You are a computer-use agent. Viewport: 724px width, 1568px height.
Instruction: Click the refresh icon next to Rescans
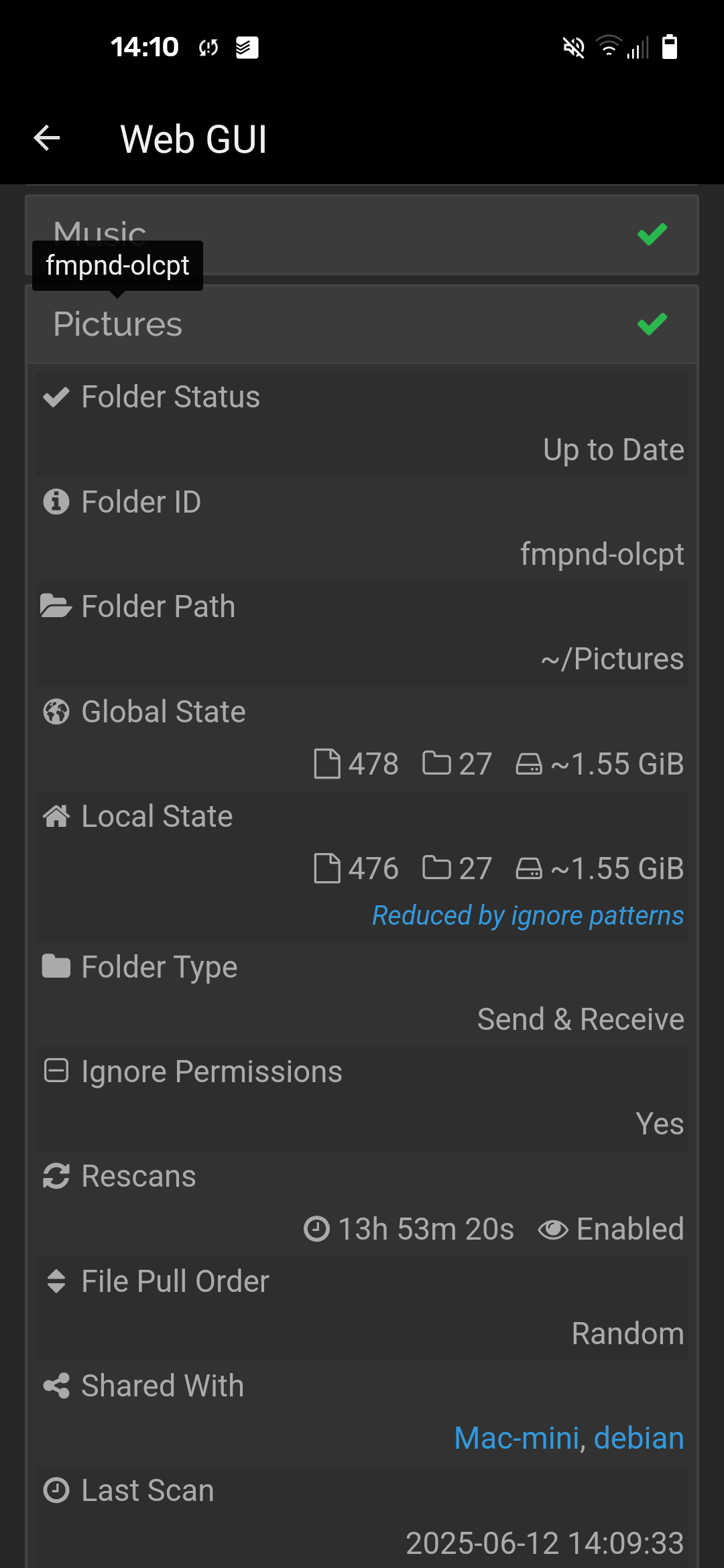pos(57,1177)
